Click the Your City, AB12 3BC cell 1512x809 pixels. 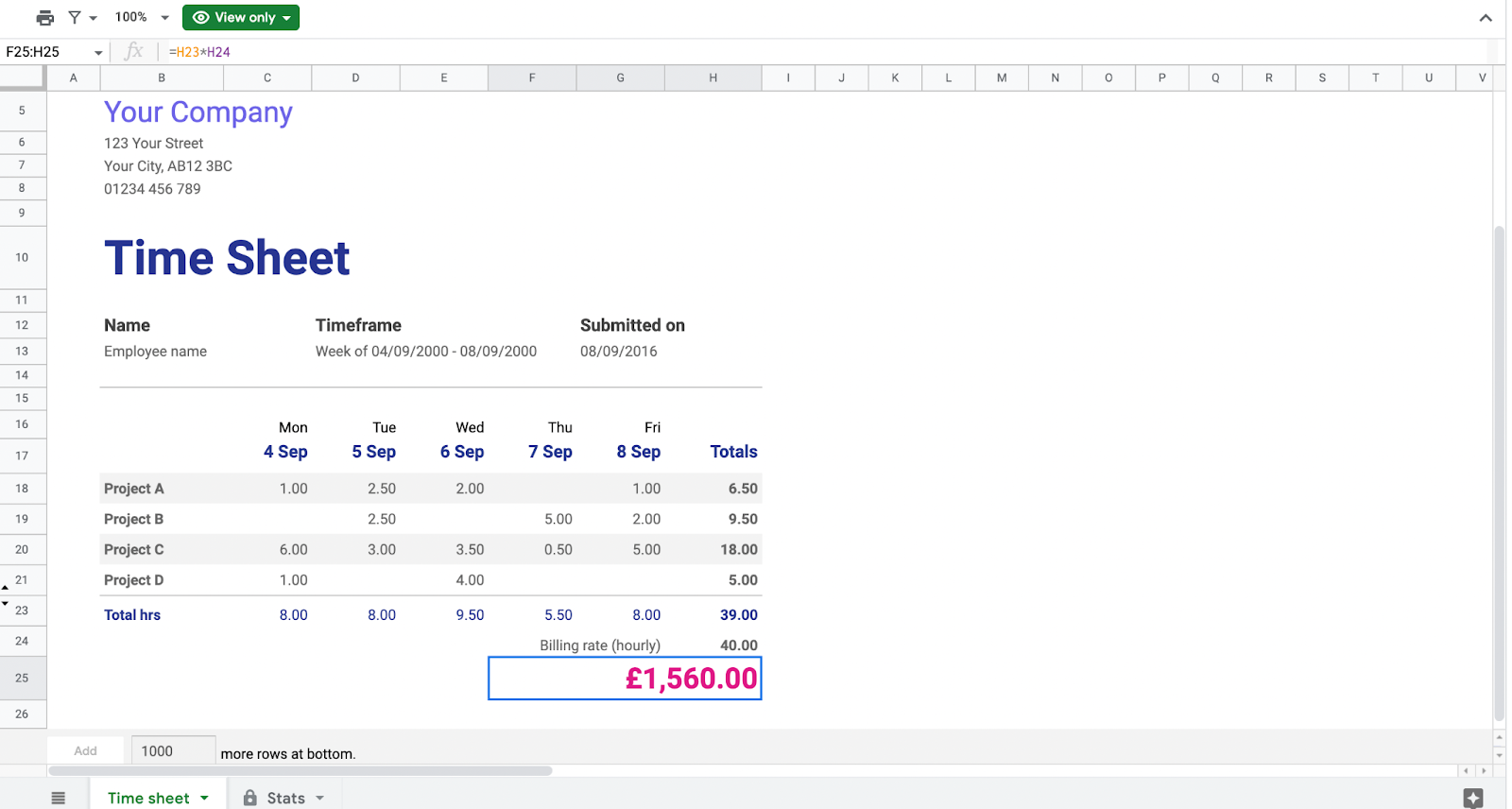(x=168, y=166)
